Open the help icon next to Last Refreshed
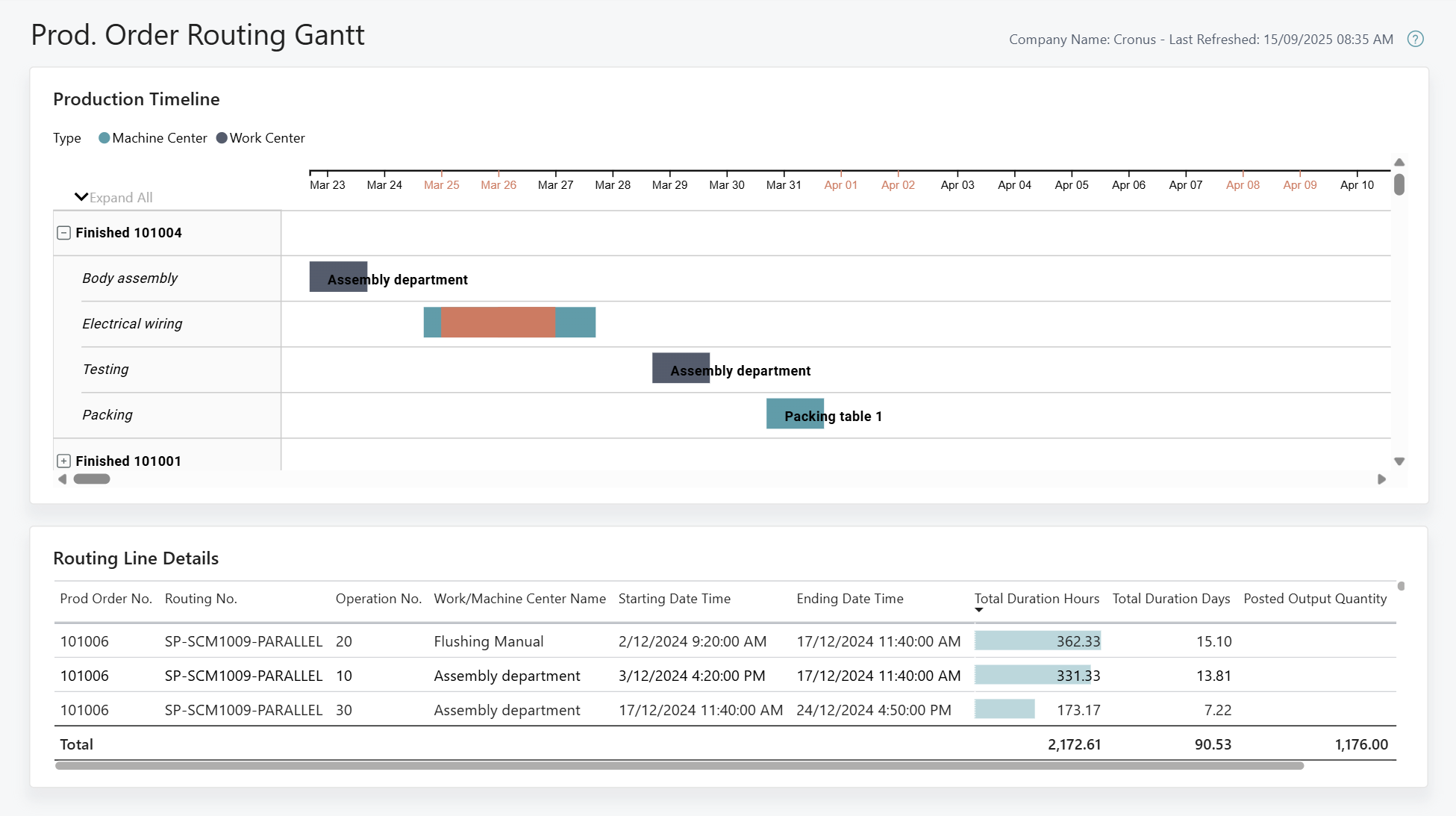The image size is (1456, 816). click(1416, 39)
